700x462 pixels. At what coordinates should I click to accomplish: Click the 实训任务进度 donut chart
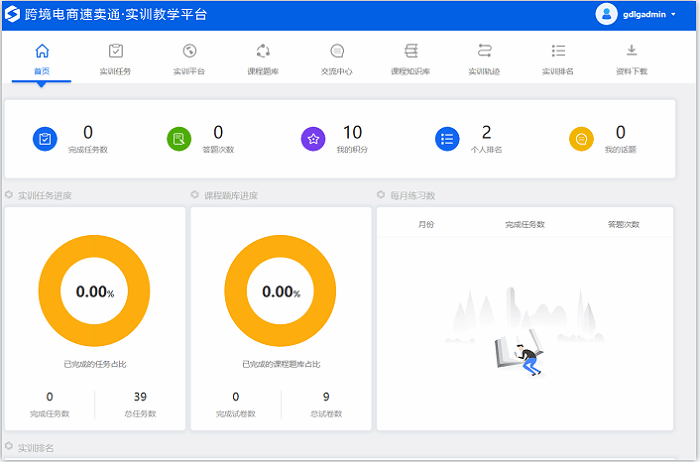pyautogui.click(x=94, y=291)
